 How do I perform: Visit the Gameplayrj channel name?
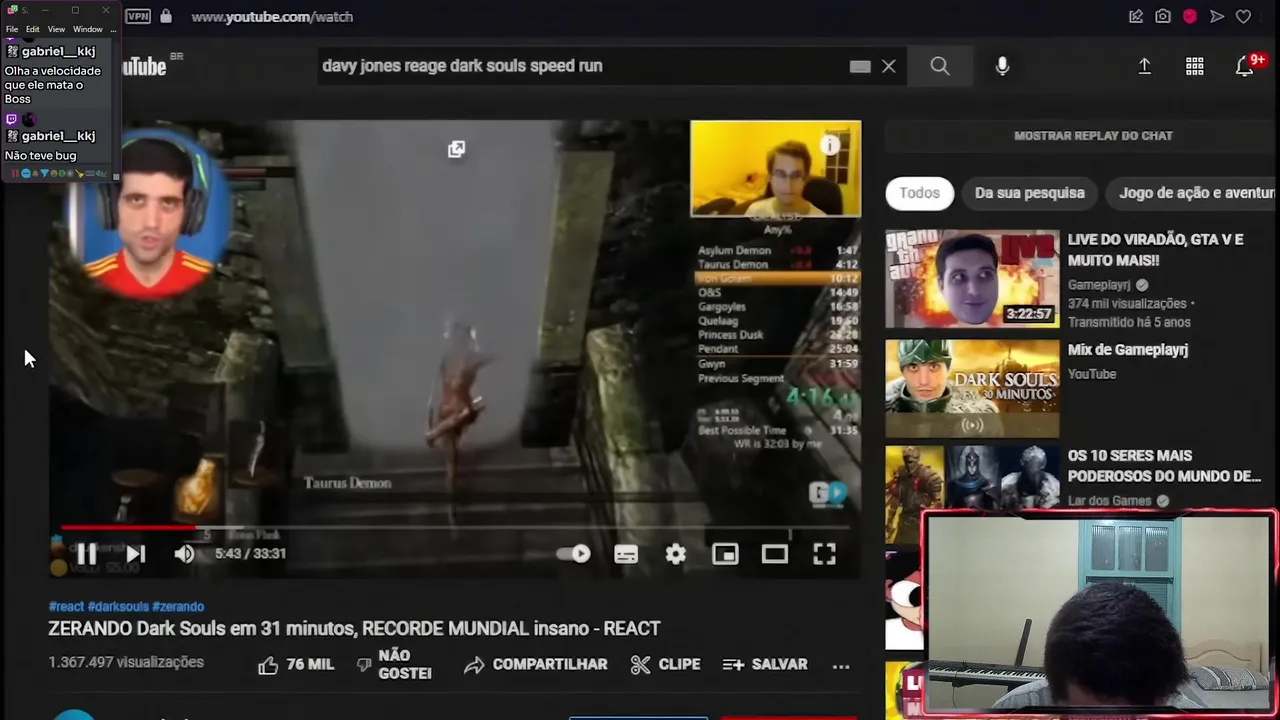pyautogui.click(x=1101, y=285)
